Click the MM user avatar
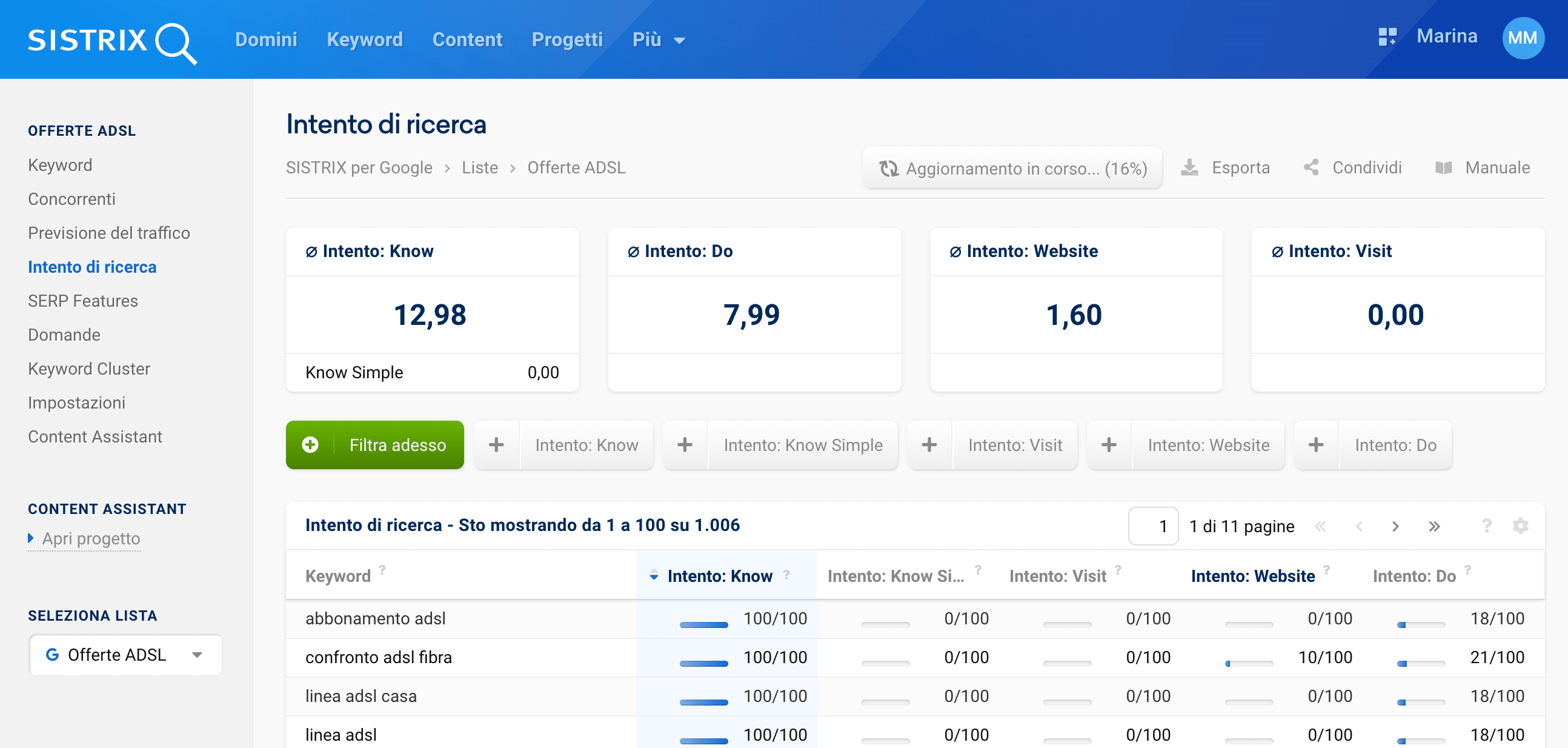The height and width of the screenshot is (748, 1568). (1523, 38)
